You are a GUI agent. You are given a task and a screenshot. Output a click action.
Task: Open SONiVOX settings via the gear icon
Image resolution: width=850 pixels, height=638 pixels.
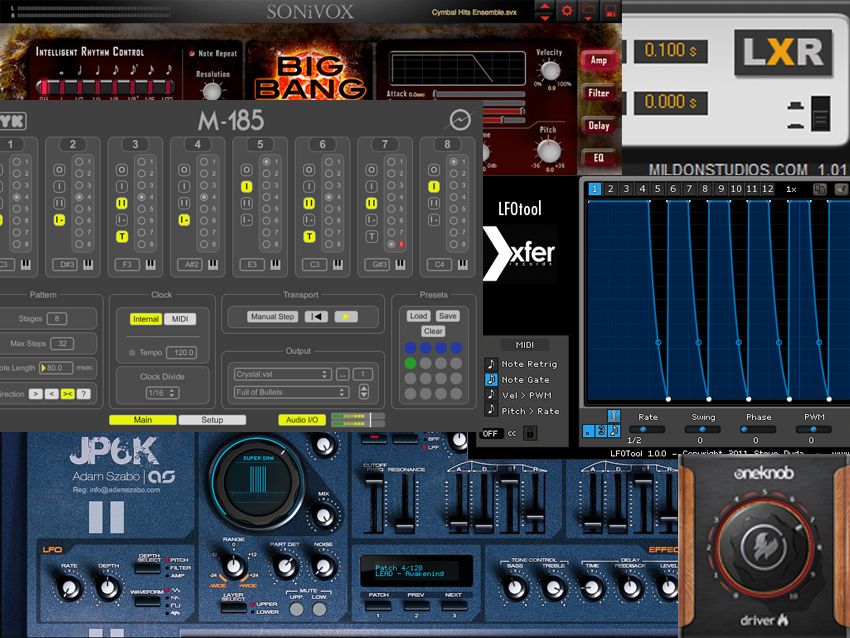point(568,10)
